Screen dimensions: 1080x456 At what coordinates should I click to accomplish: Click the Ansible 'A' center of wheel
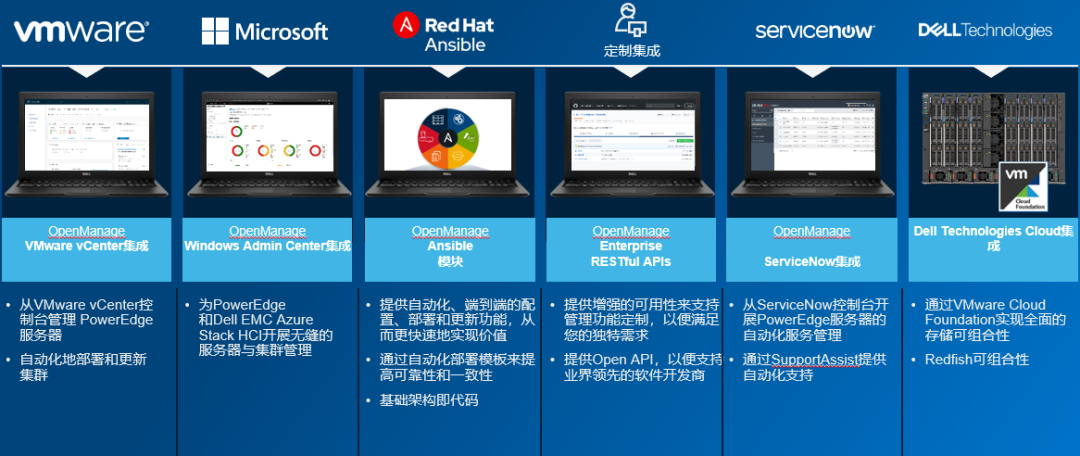(x=448, y=138)
